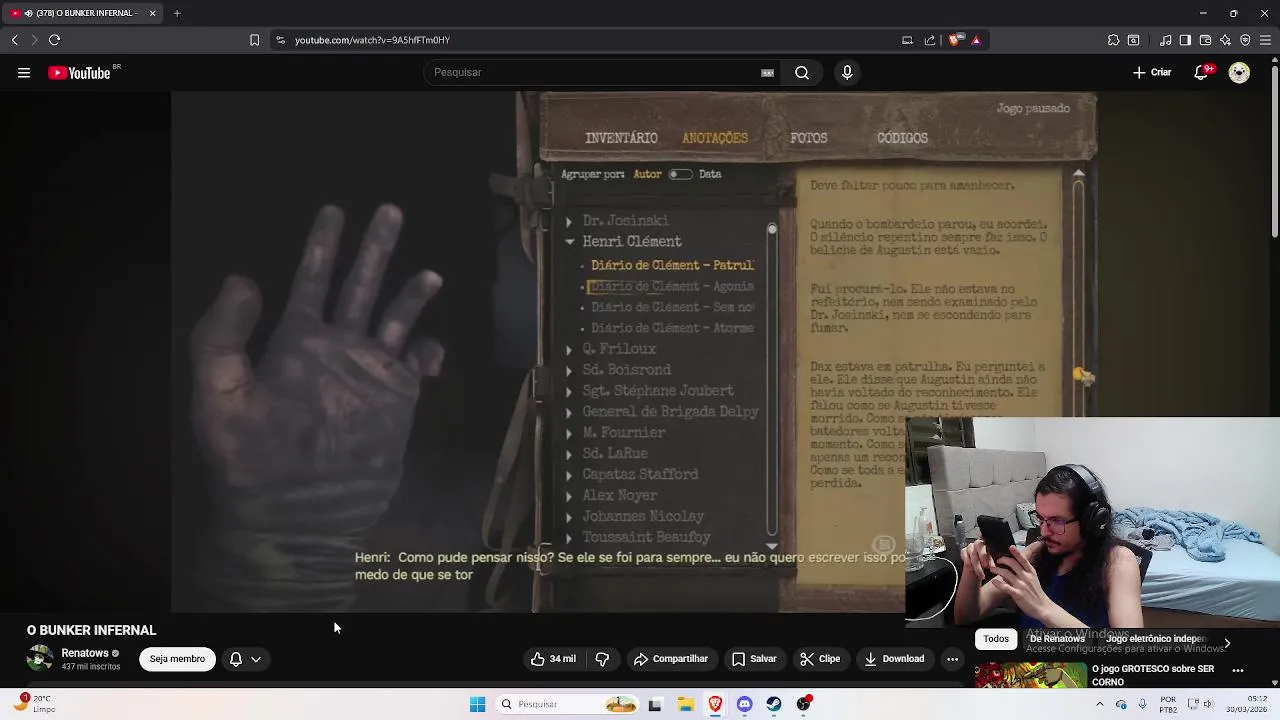Select the De Renatows filter chip

tap(1057, 639)
